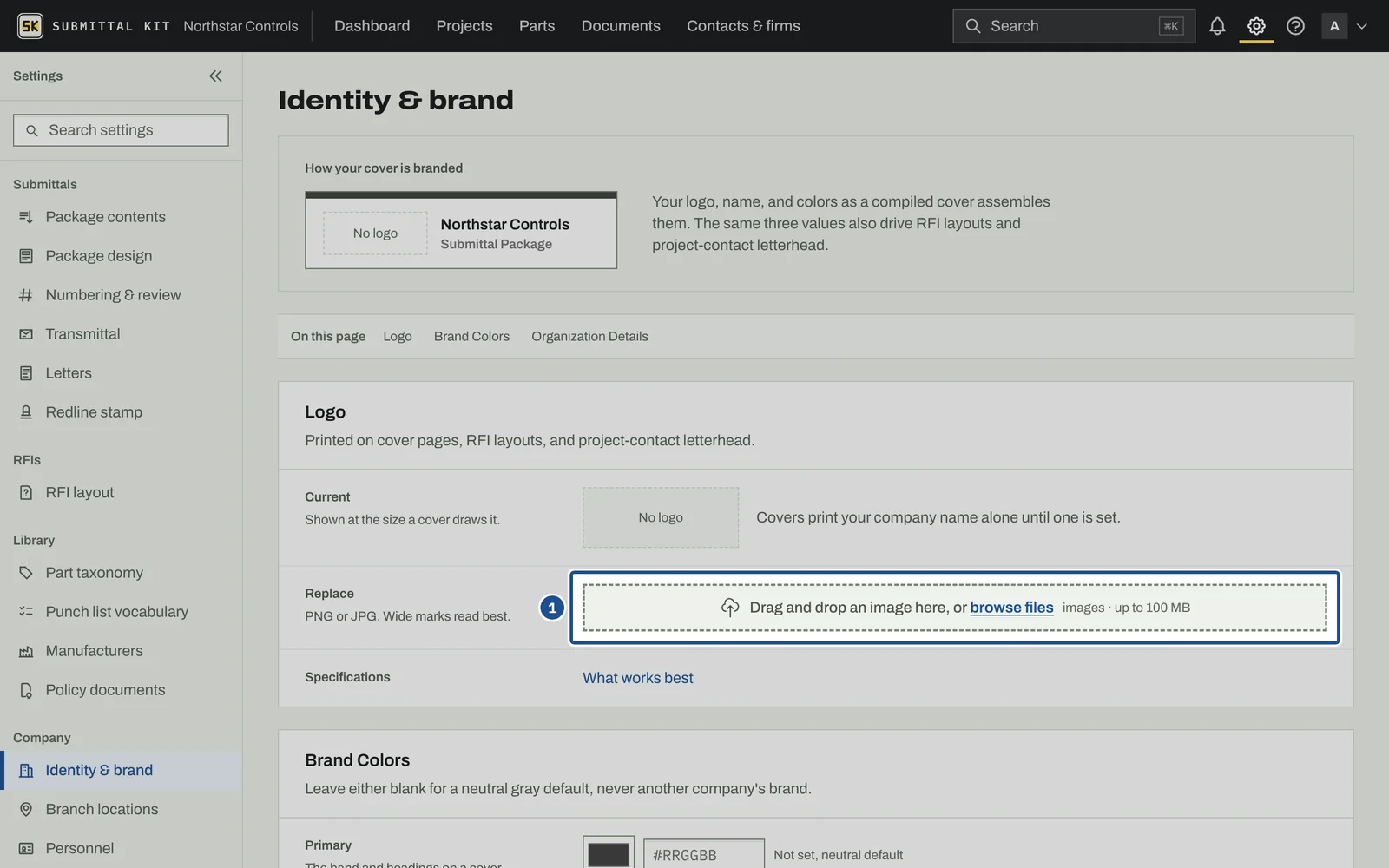Image resolution: width=1389 pixels, height=868 pixels.
Task: Click Personnel card icon
Action: (26, 848)
